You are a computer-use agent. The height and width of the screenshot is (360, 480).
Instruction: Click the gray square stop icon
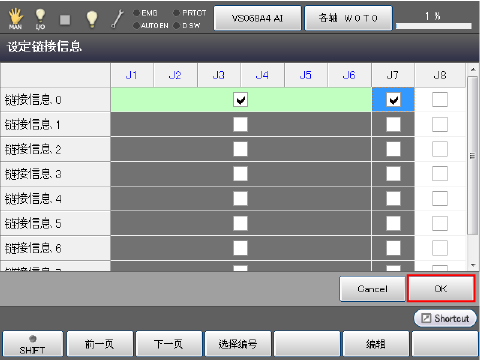pos(65,20)
